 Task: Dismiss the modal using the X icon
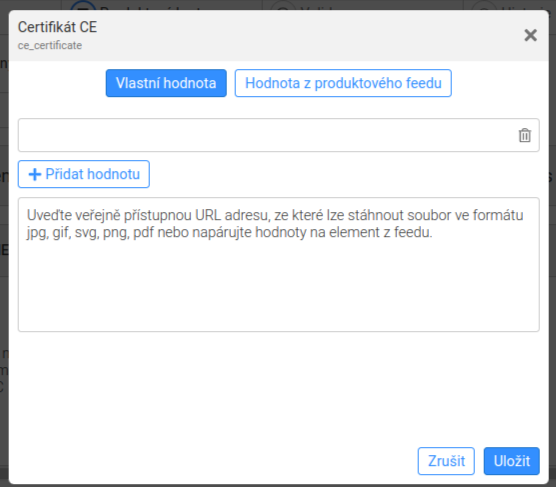pos(530,35)
